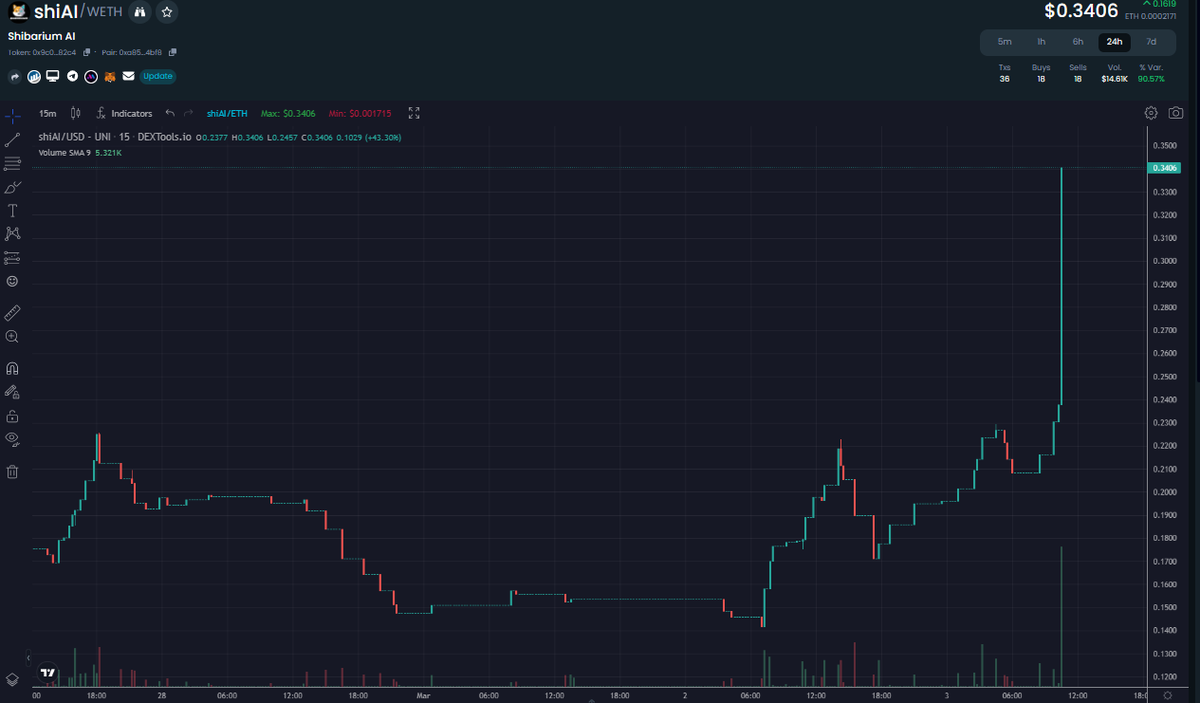Select the trend line drawing tool
The width and height of the screenshot is (1200, 703).
tap(12, 139)
